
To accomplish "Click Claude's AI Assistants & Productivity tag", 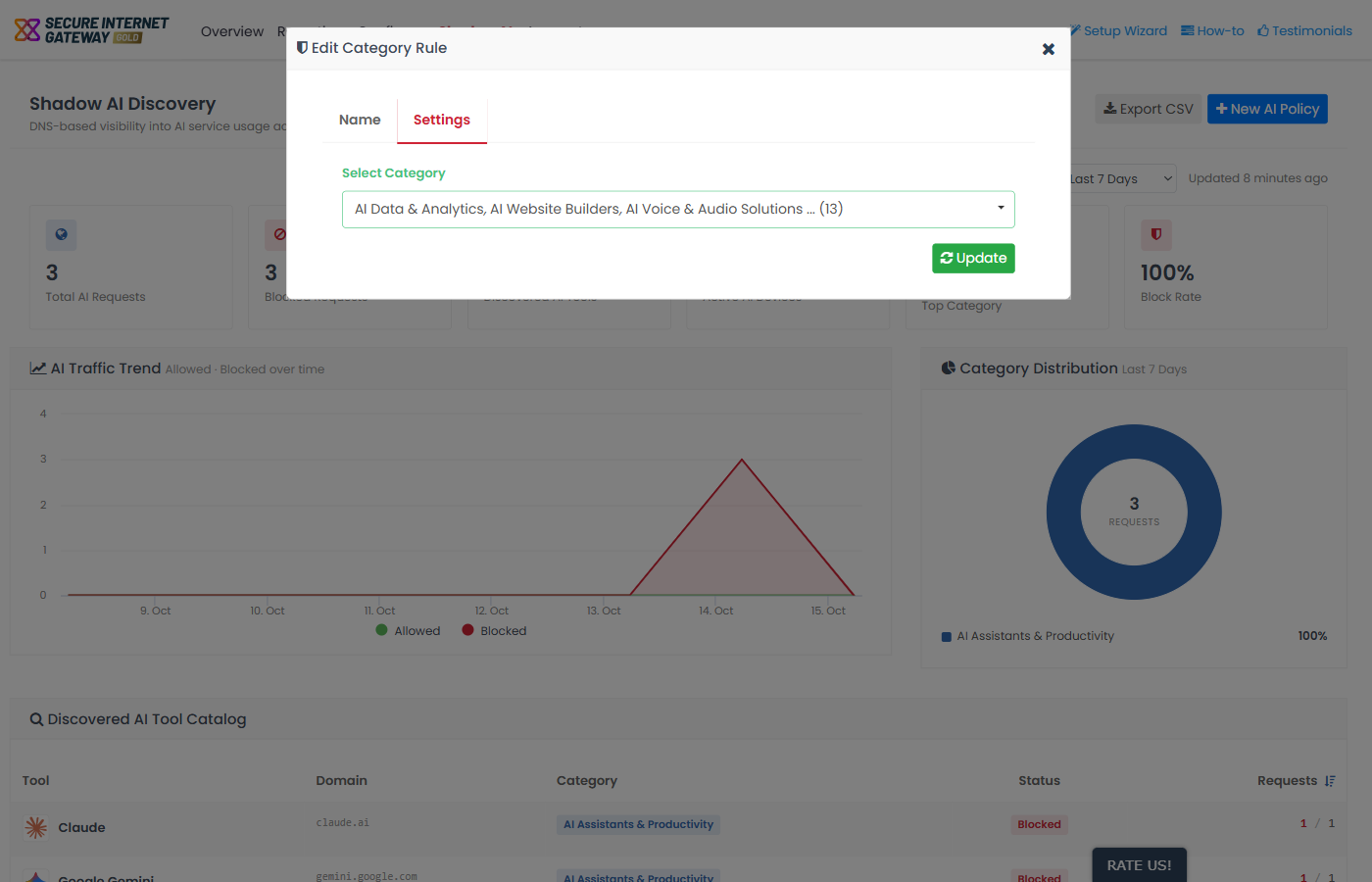I will point(638,824).
